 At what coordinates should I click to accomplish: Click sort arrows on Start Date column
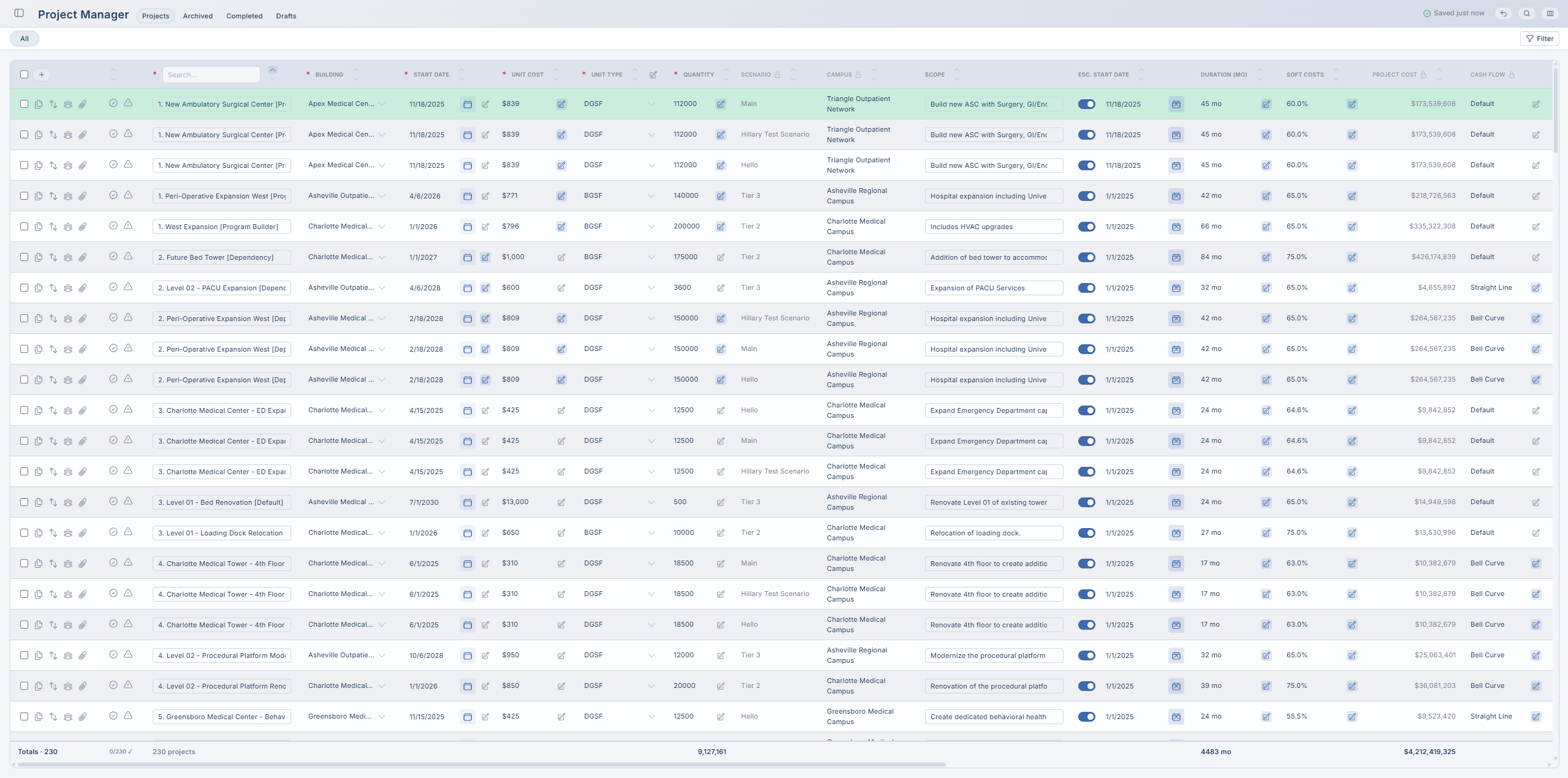pos(462,75)
